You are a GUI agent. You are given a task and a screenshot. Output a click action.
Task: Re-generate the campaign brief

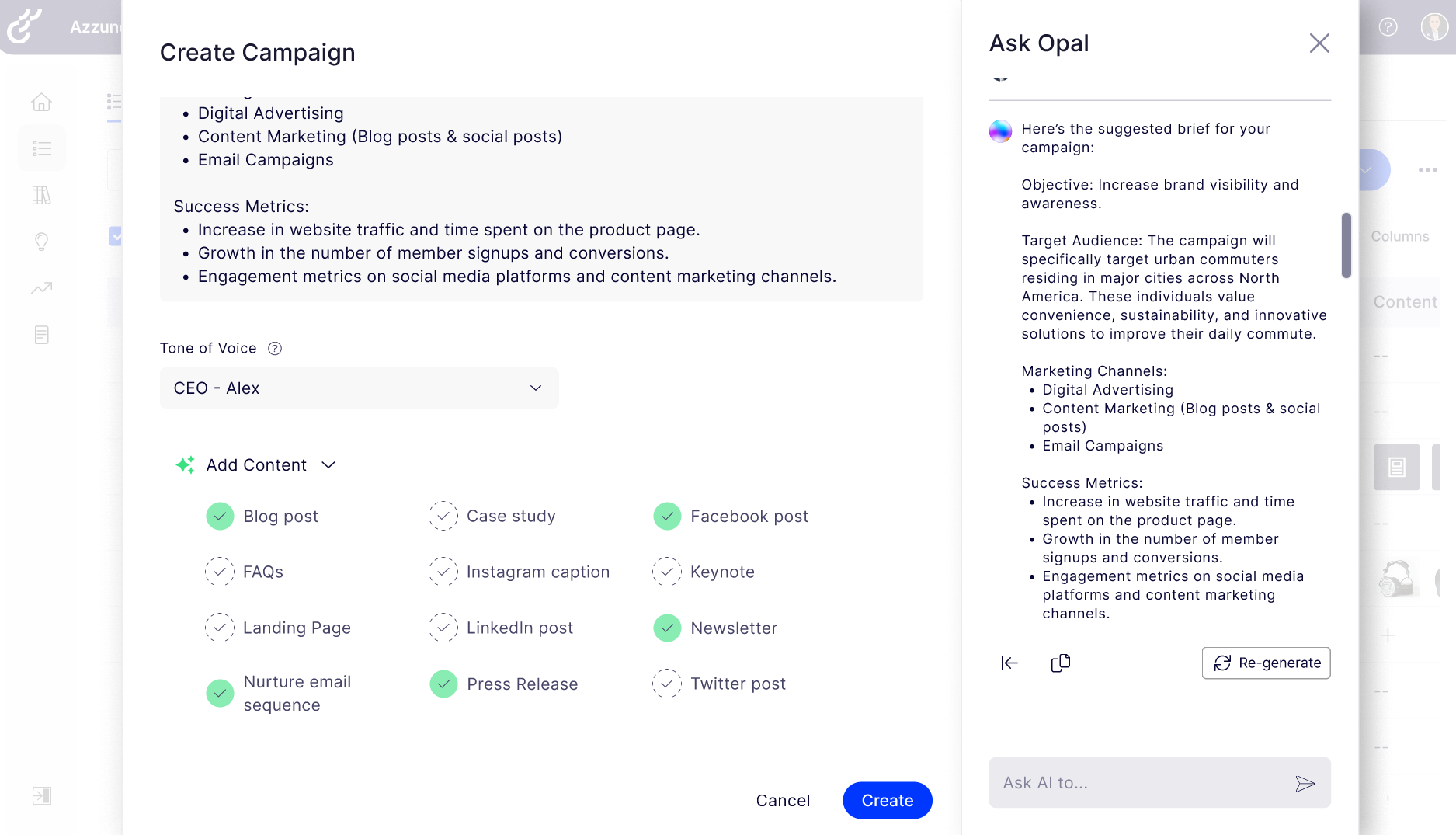tap(1266, 663)
